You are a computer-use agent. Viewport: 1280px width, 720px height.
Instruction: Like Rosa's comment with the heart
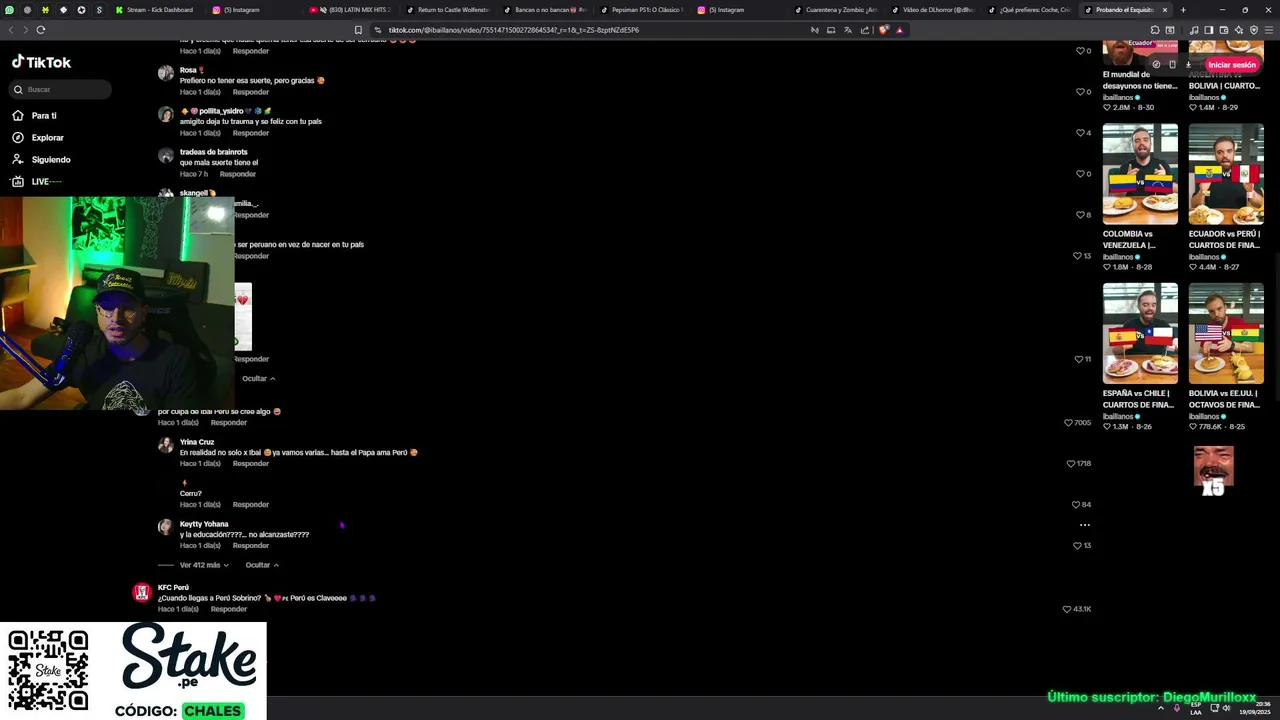pyautogui.click(x=1079, y=91)
